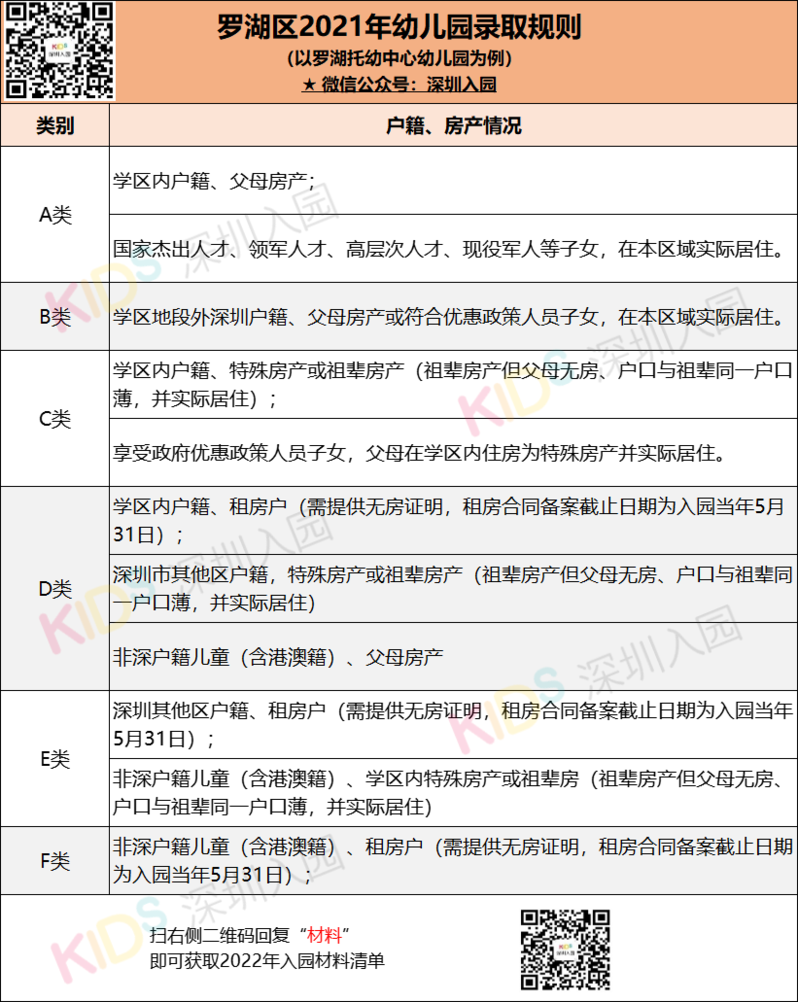Click the QR code beside the title

click(x=60, y=50)
